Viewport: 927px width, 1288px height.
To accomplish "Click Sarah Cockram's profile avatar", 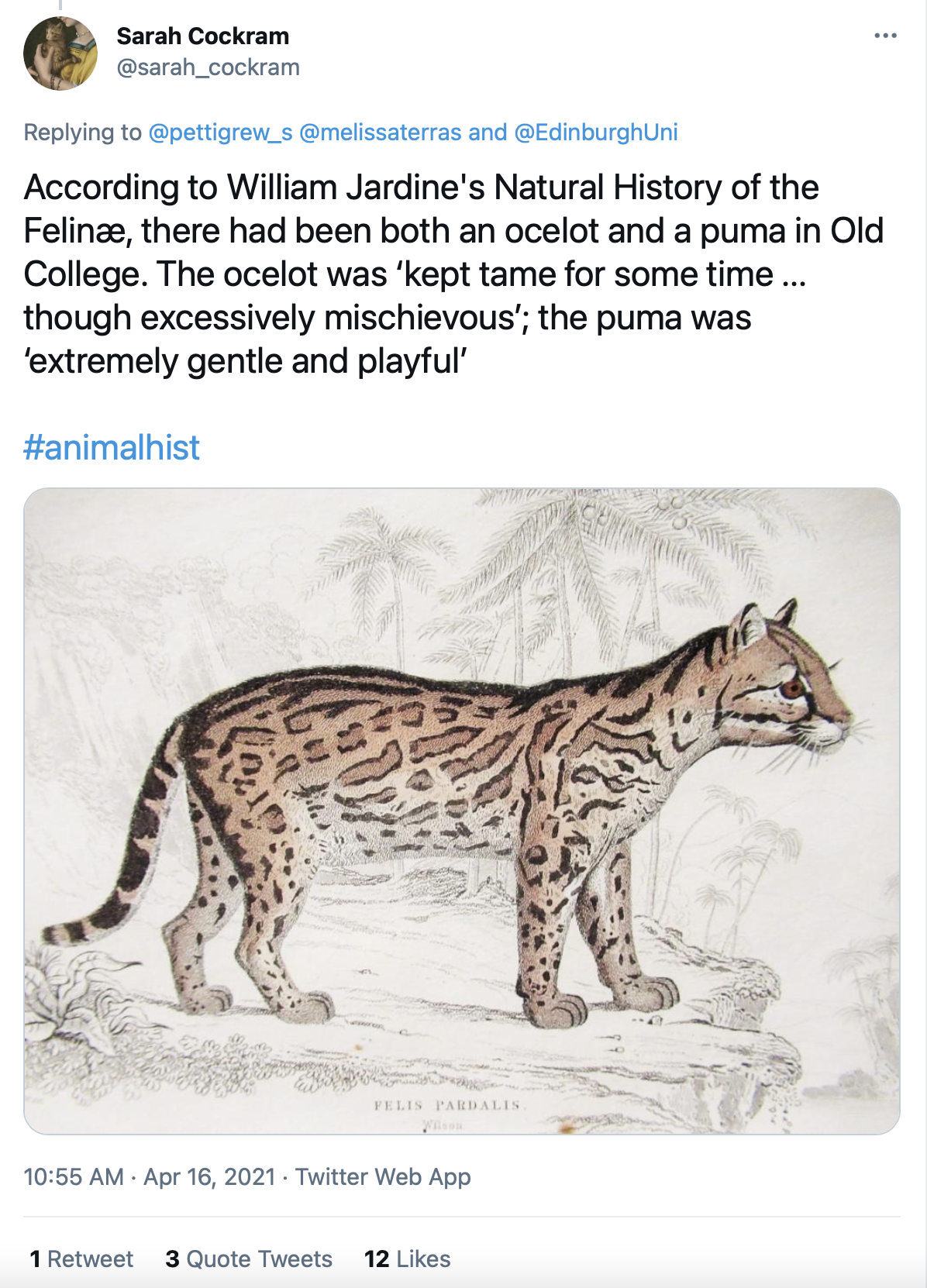I will 60,53.
